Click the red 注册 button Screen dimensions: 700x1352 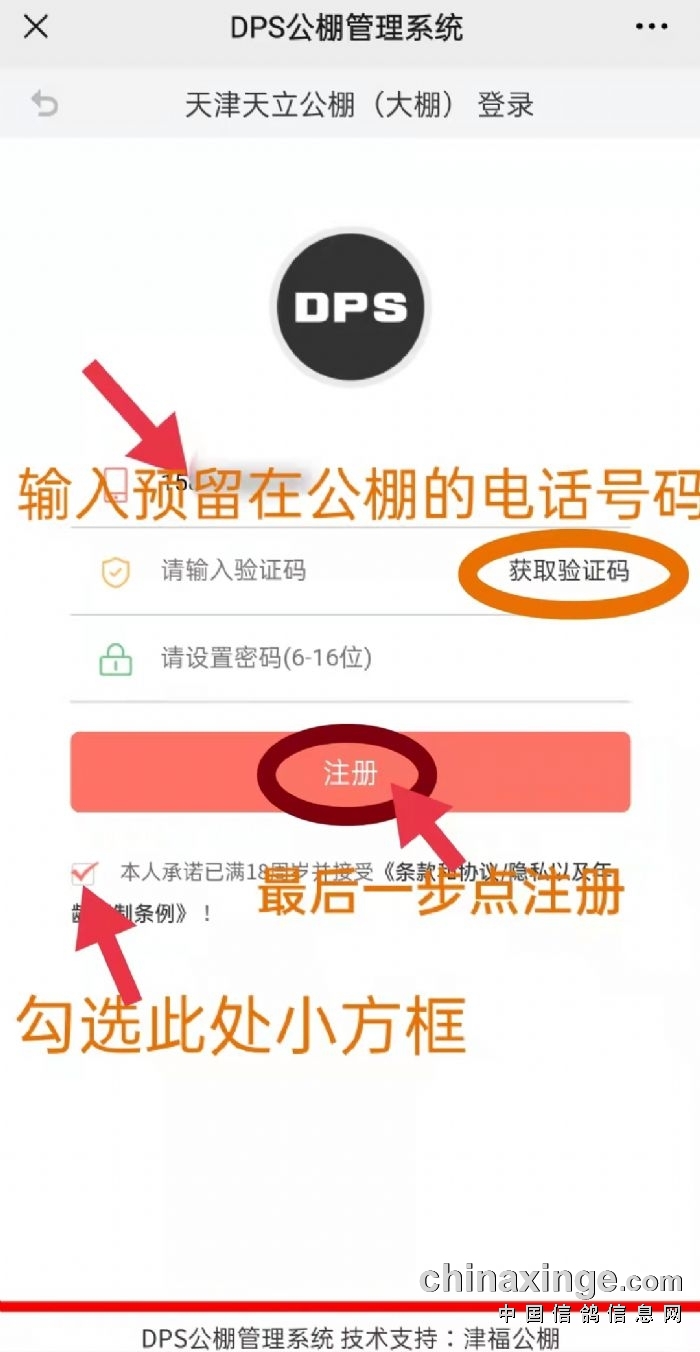click(x=350, y=772)
